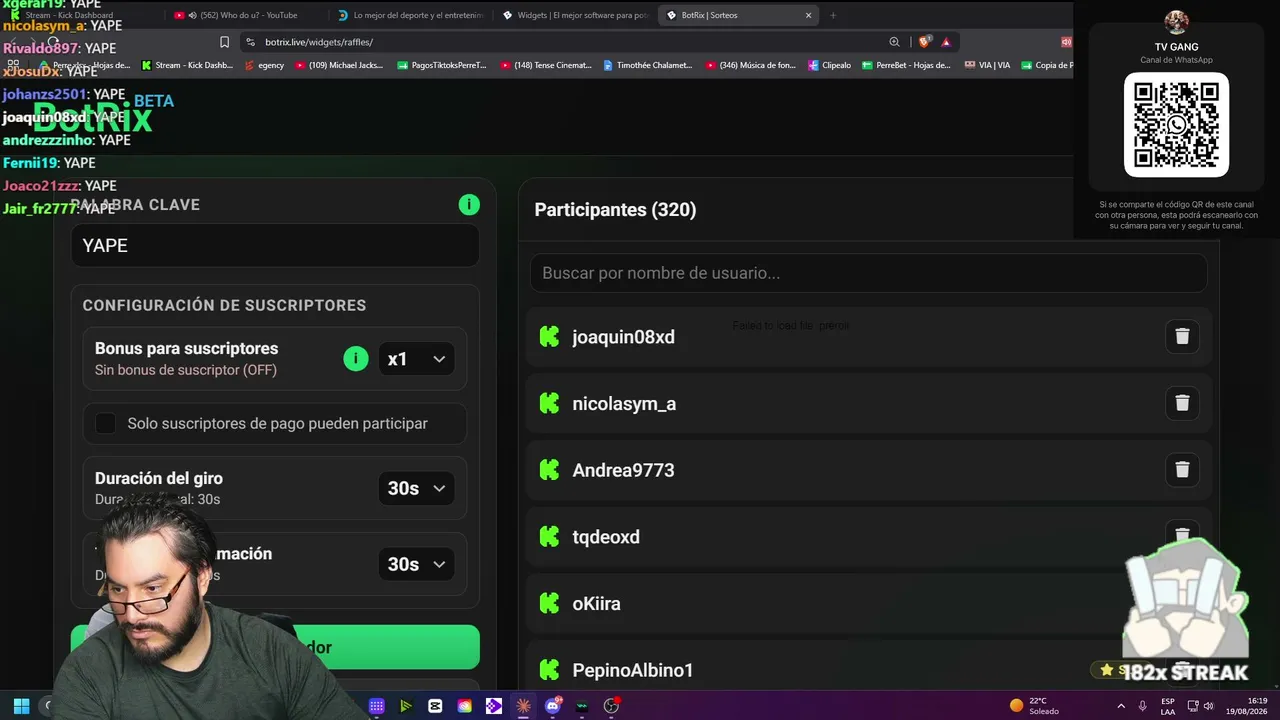The image size is (1280, 720).
Task: Open the 30s dropdown below Duración del giro
Action: pos(416,564)
